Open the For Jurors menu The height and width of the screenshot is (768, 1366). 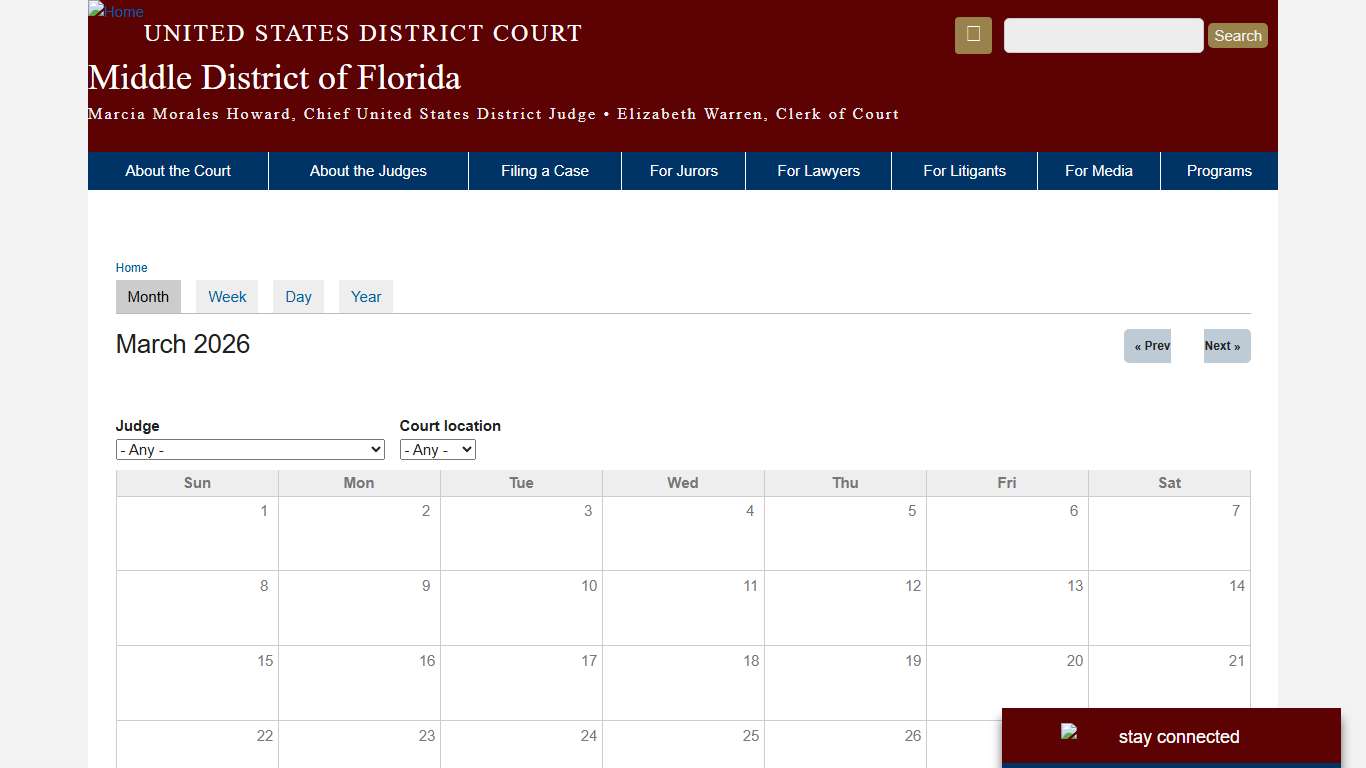point(683,171)
